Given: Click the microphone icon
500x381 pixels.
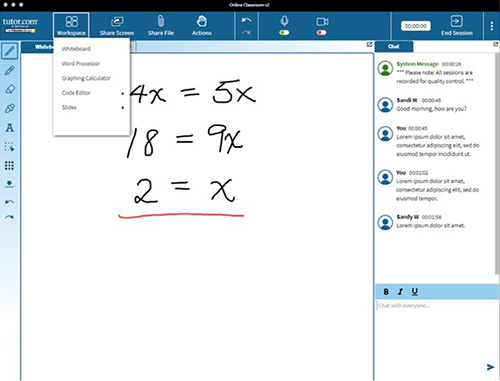Looking at the screenshot, I should click(x=284, y=21).
